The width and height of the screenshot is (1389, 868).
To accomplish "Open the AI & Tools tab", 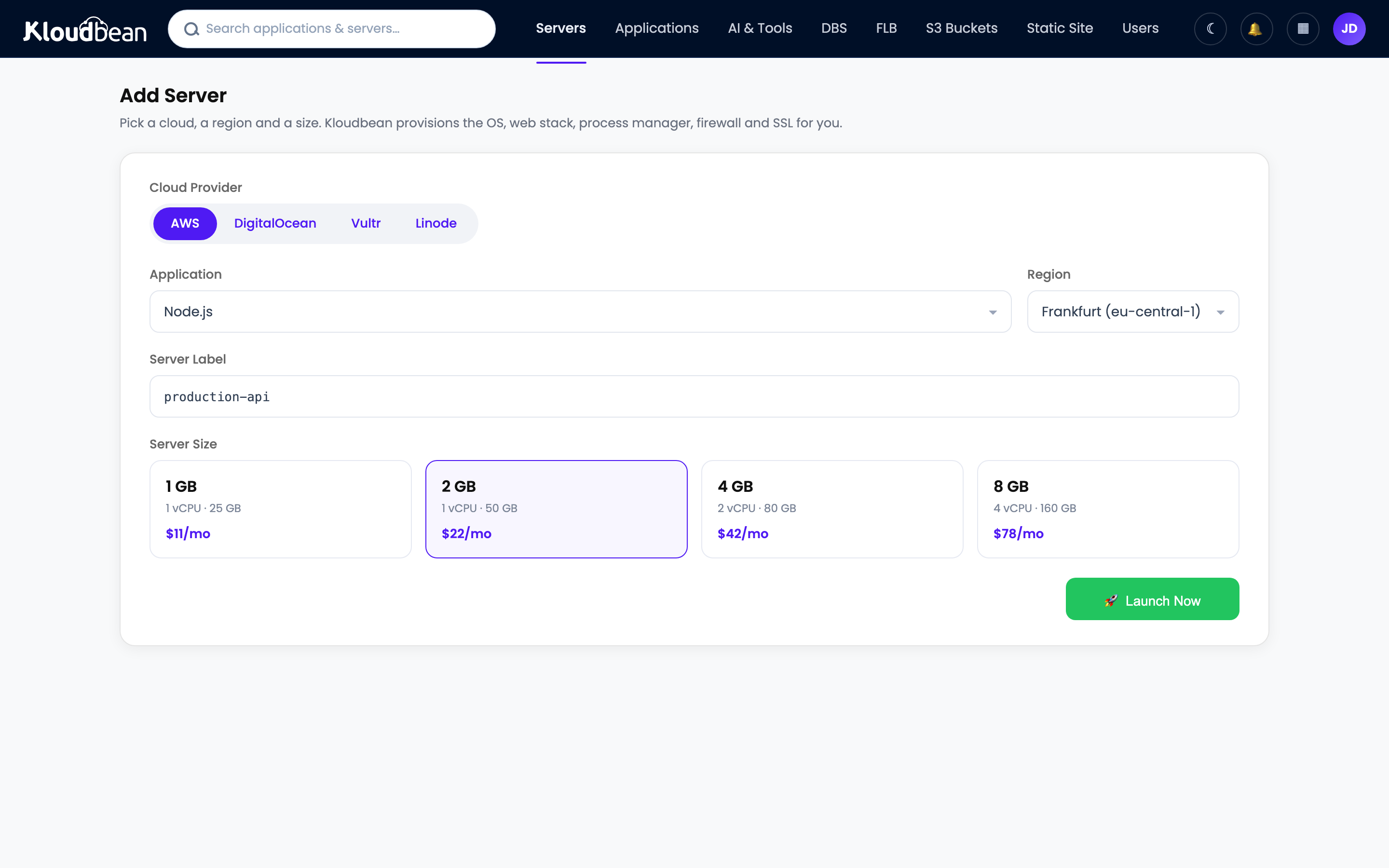I will 760,29.
